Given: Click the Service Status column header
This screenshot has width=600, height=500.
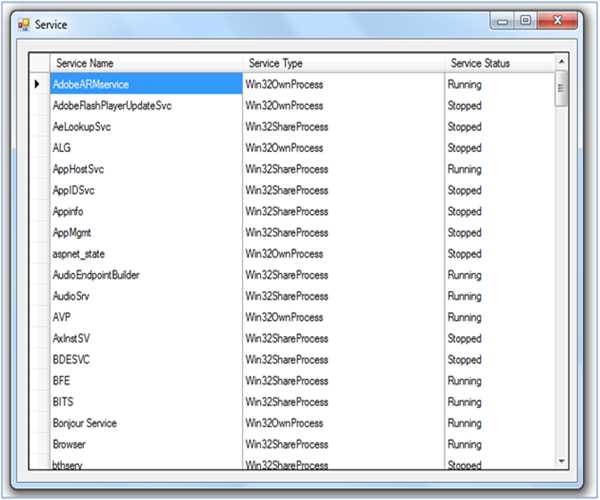Looking at the screenshot, I should pos(497,63).
